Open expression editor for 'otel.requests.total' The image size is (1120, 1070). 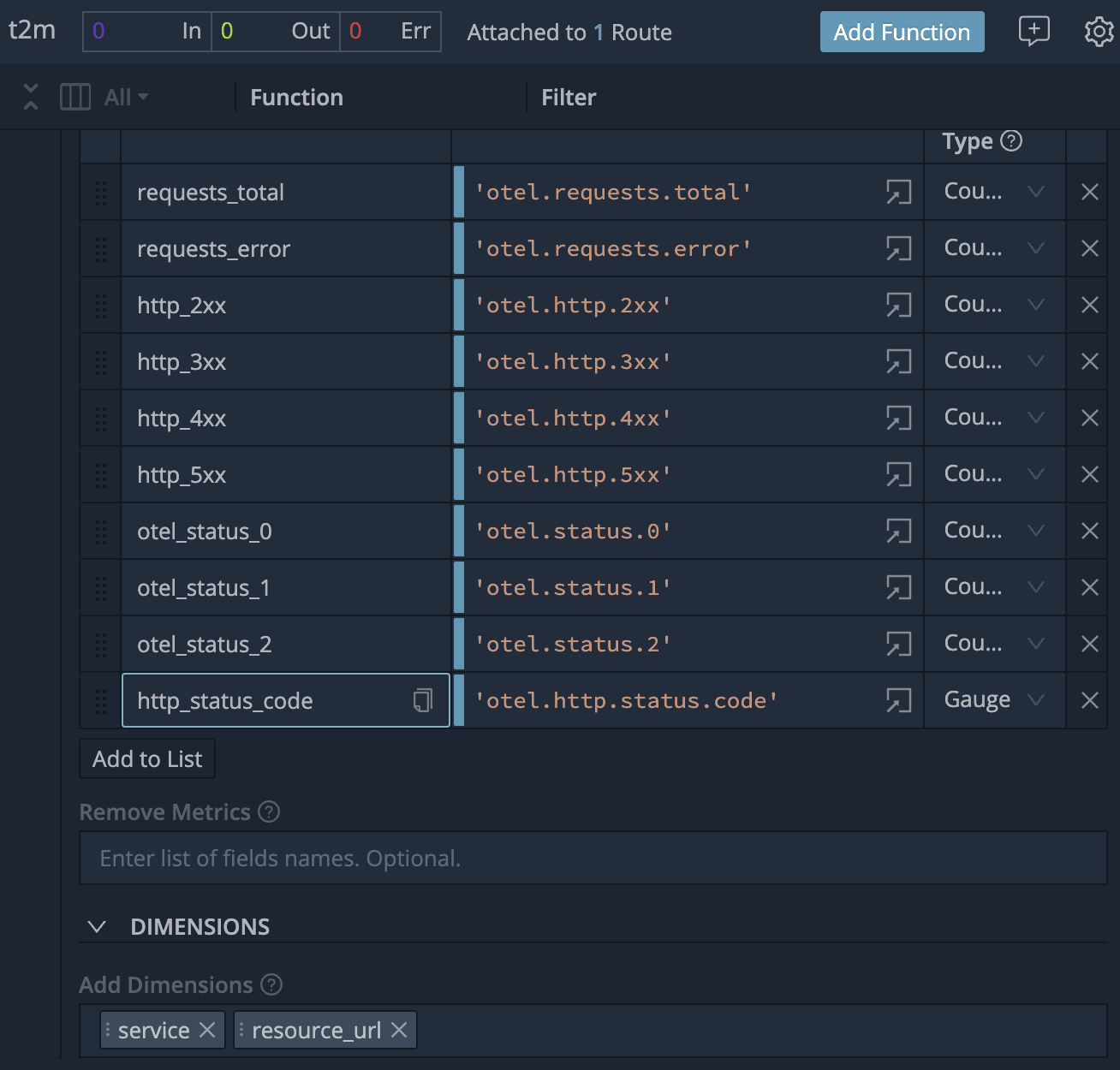[898, 193]
